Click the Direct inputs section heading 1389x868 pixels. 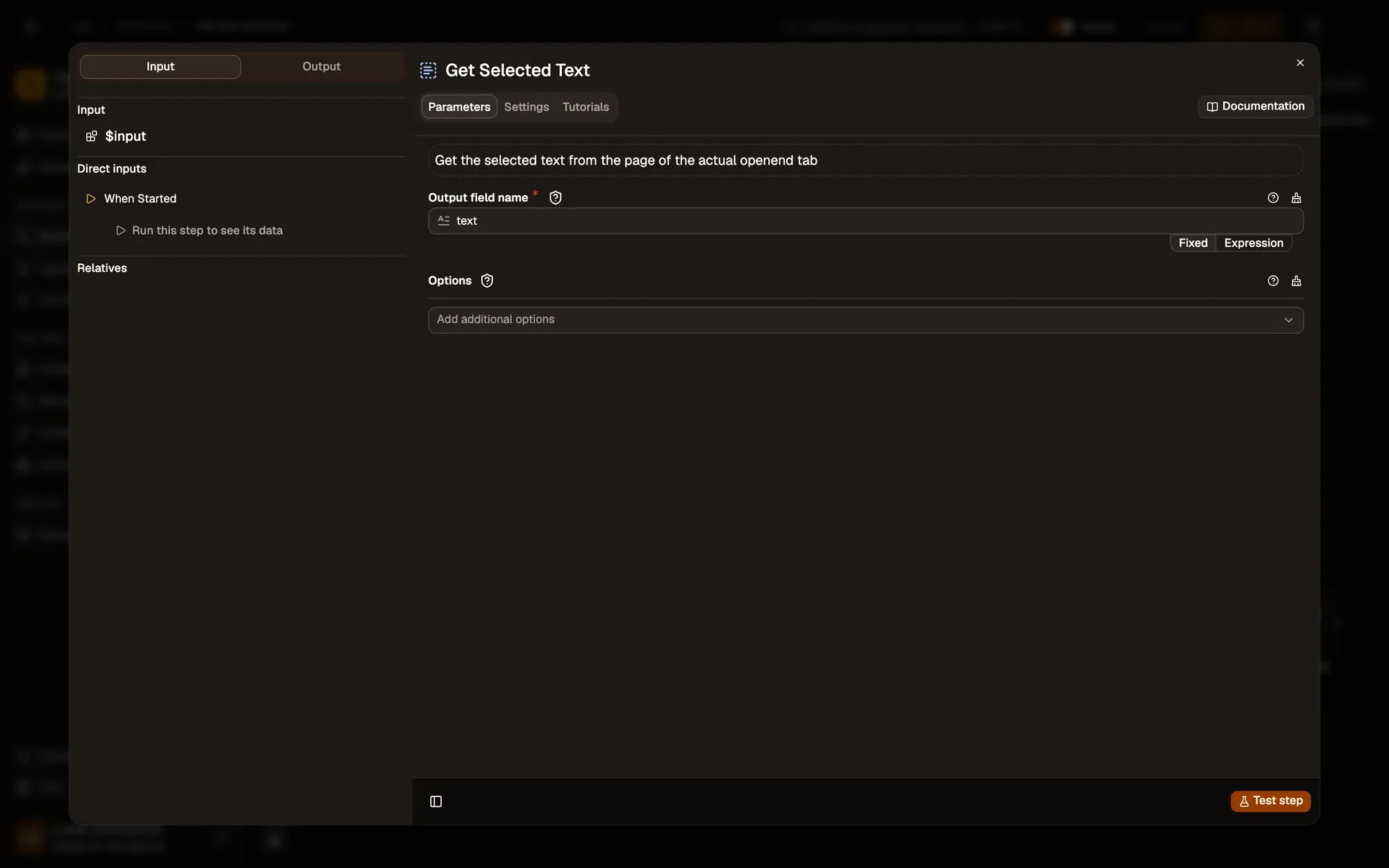click(x=112, y=169)
